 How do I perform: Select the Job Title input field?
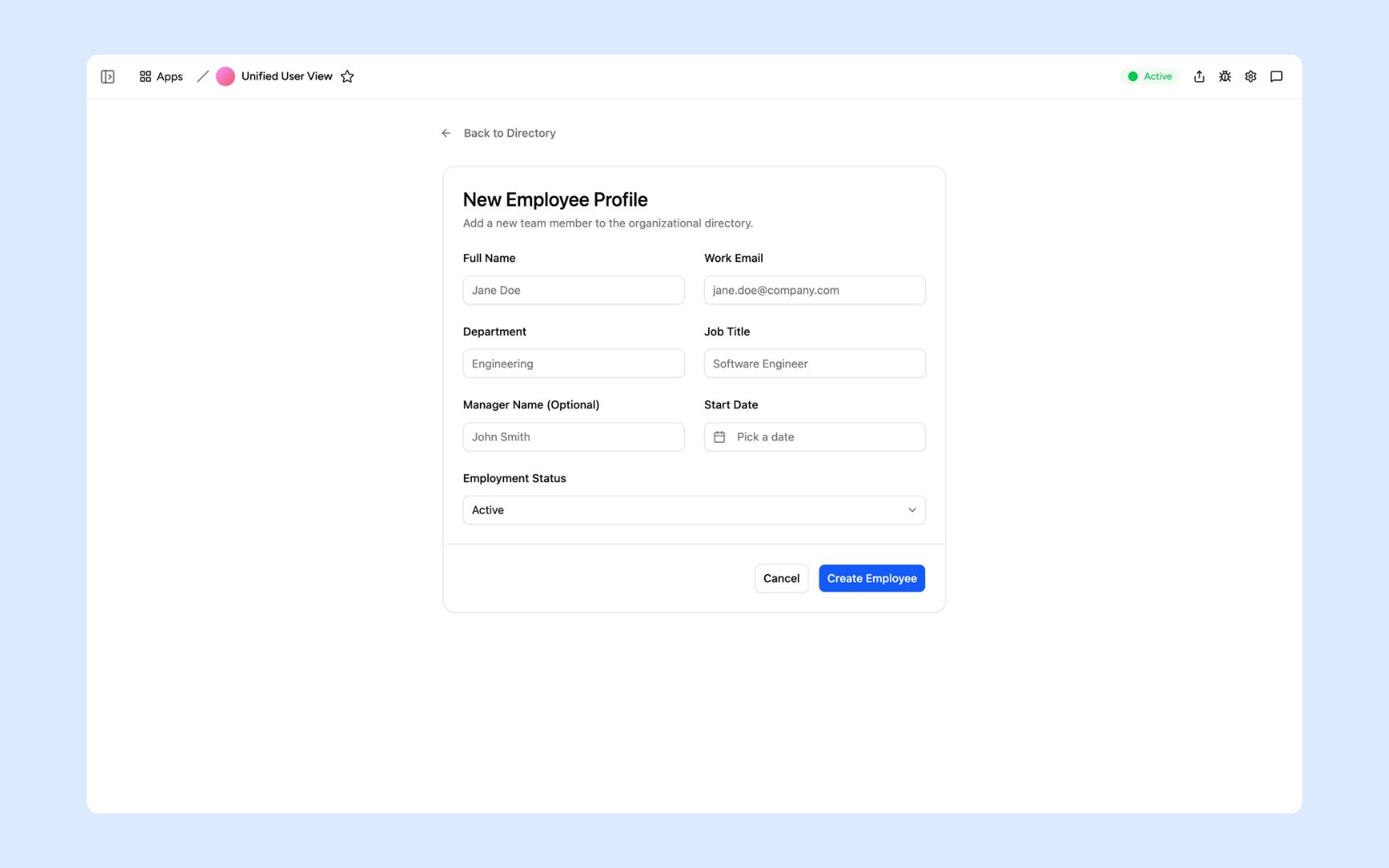pos(815,363)
